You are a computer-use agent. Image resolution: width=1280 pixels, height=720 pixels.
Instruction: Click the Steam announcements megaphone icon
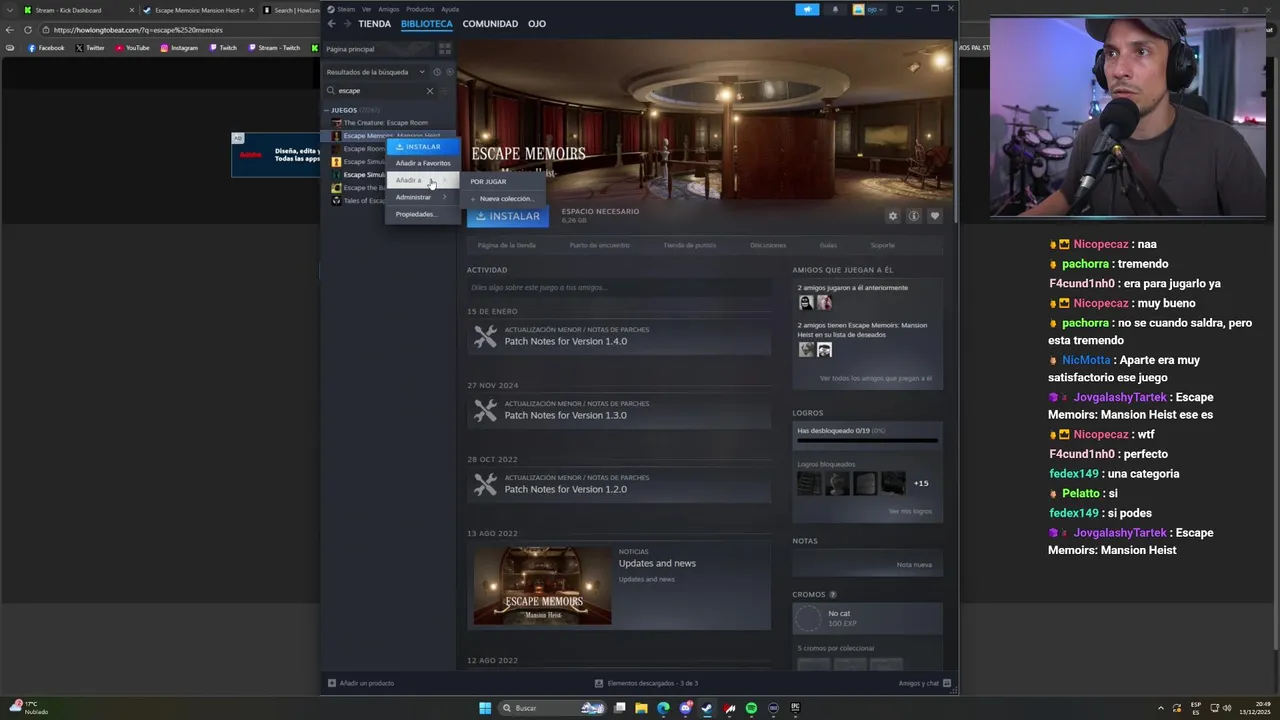coord(807,9)
